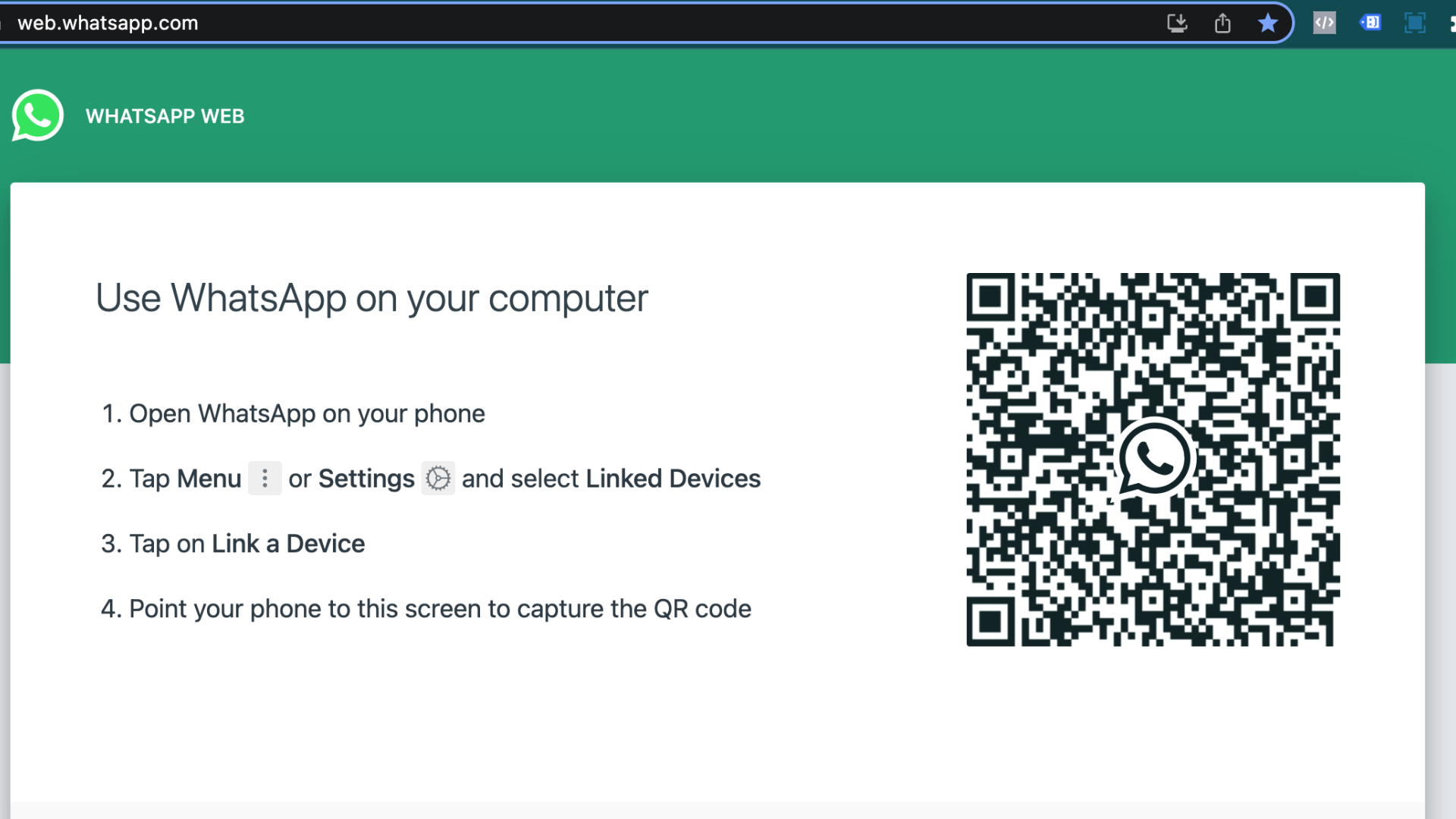Screen dimensions: 1456x819
Task: Click the screen capture extension icon
Action: pyautogui.click(x=1415, y=23)
